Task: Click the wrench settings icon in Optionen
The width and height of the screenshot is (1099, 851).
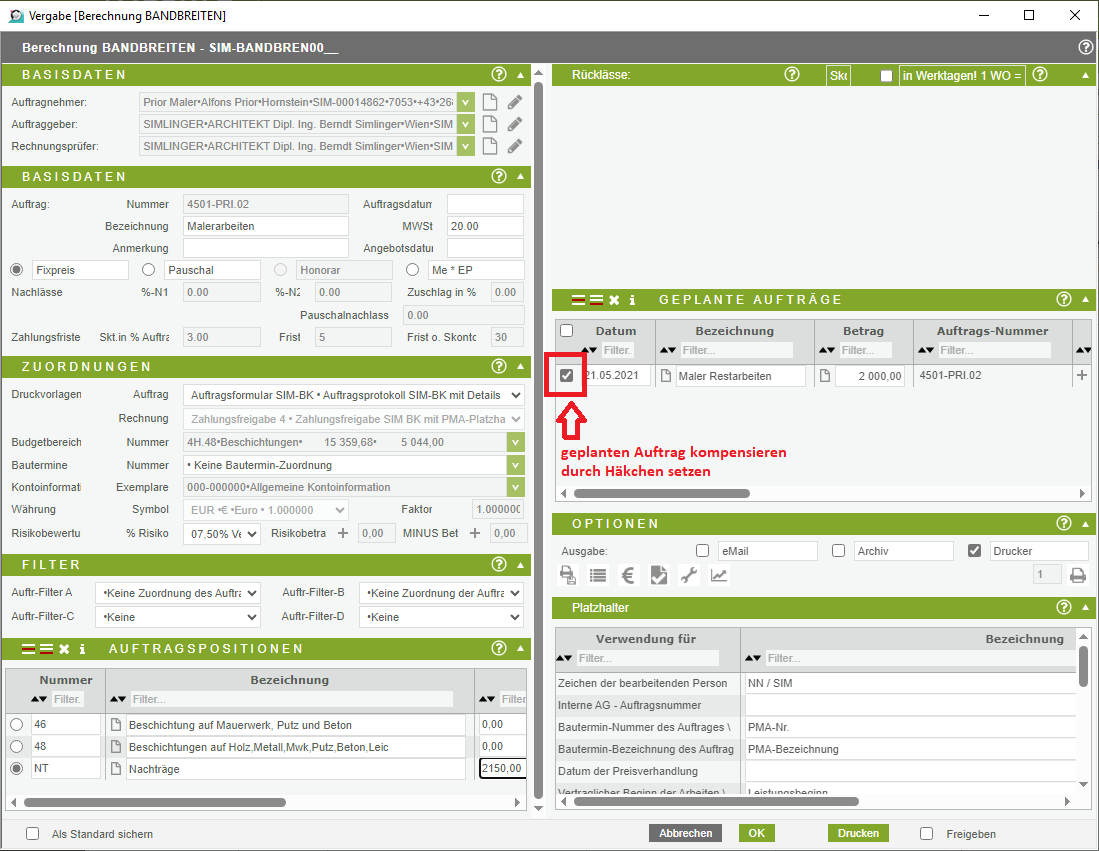Action: pyautogui.click(x=688, y=575)
